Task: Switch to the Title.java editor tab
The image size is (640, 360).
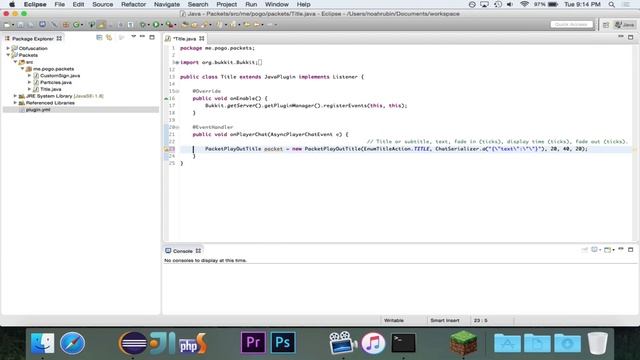Action: [184, 38]
